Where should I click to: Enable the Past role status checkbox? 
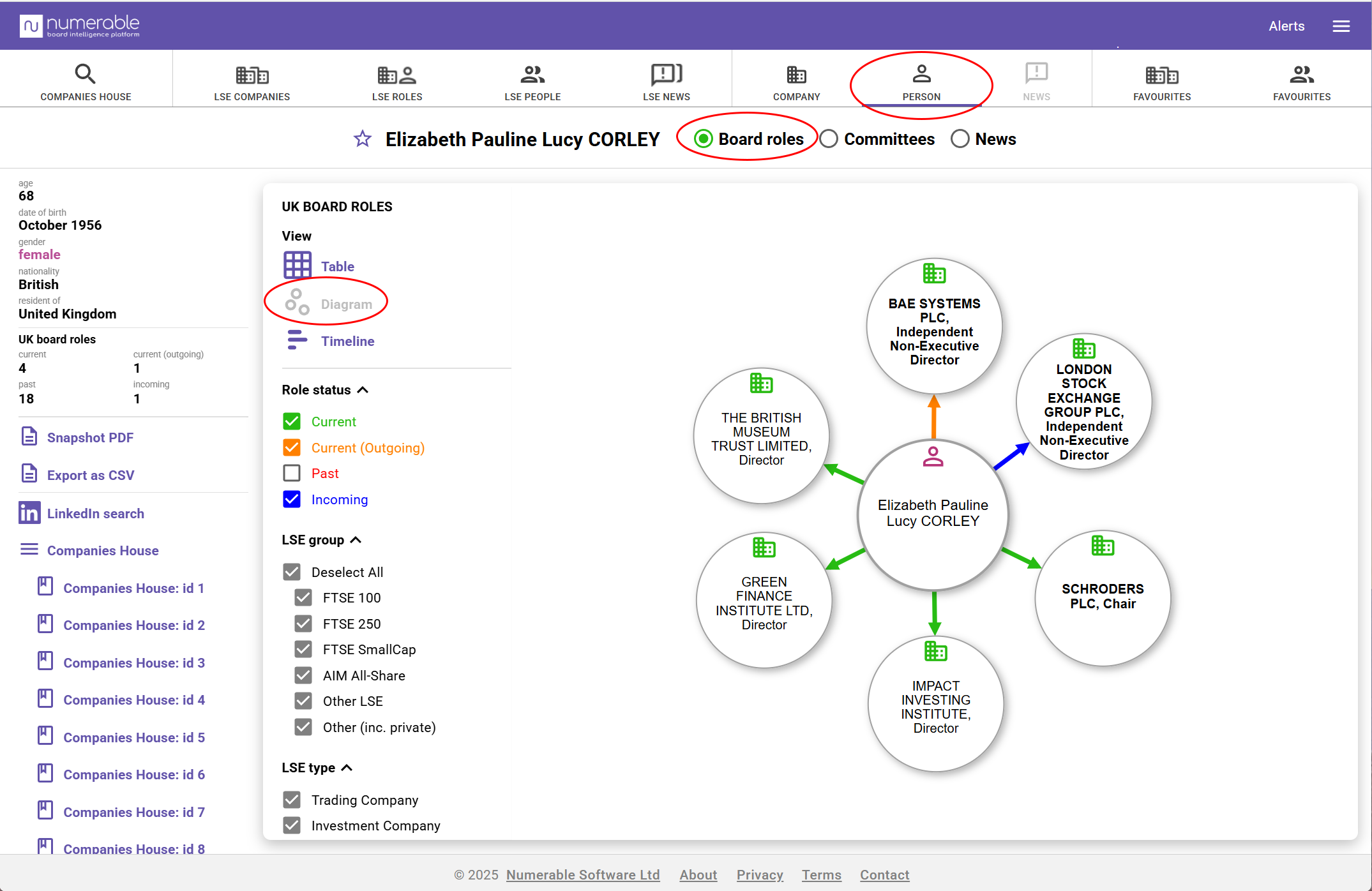pyautogui.click(x=292, y=473)
